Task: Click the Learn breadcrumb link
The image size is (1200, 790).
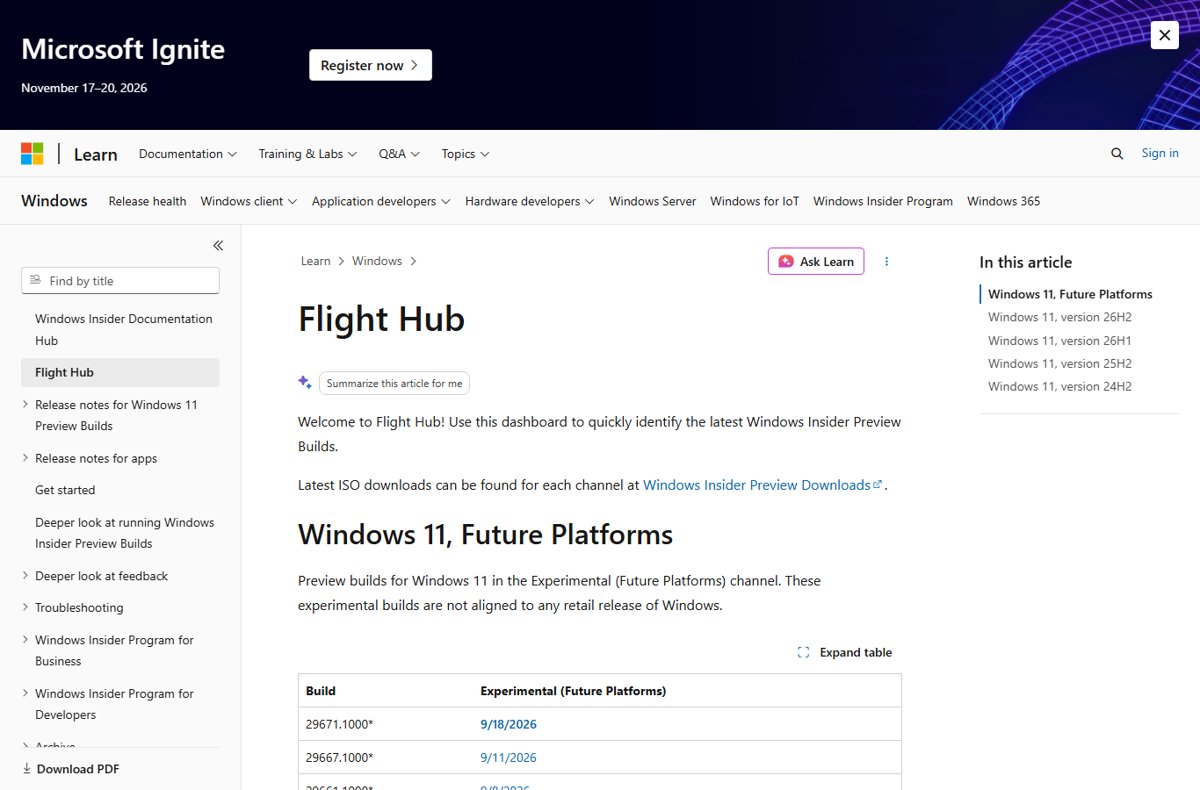Action: tap(315, 261)
